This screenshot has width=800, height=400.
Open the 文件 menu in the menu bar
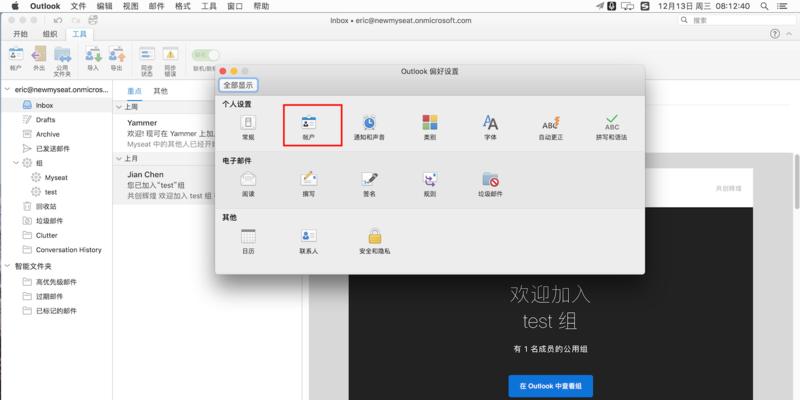78,6
